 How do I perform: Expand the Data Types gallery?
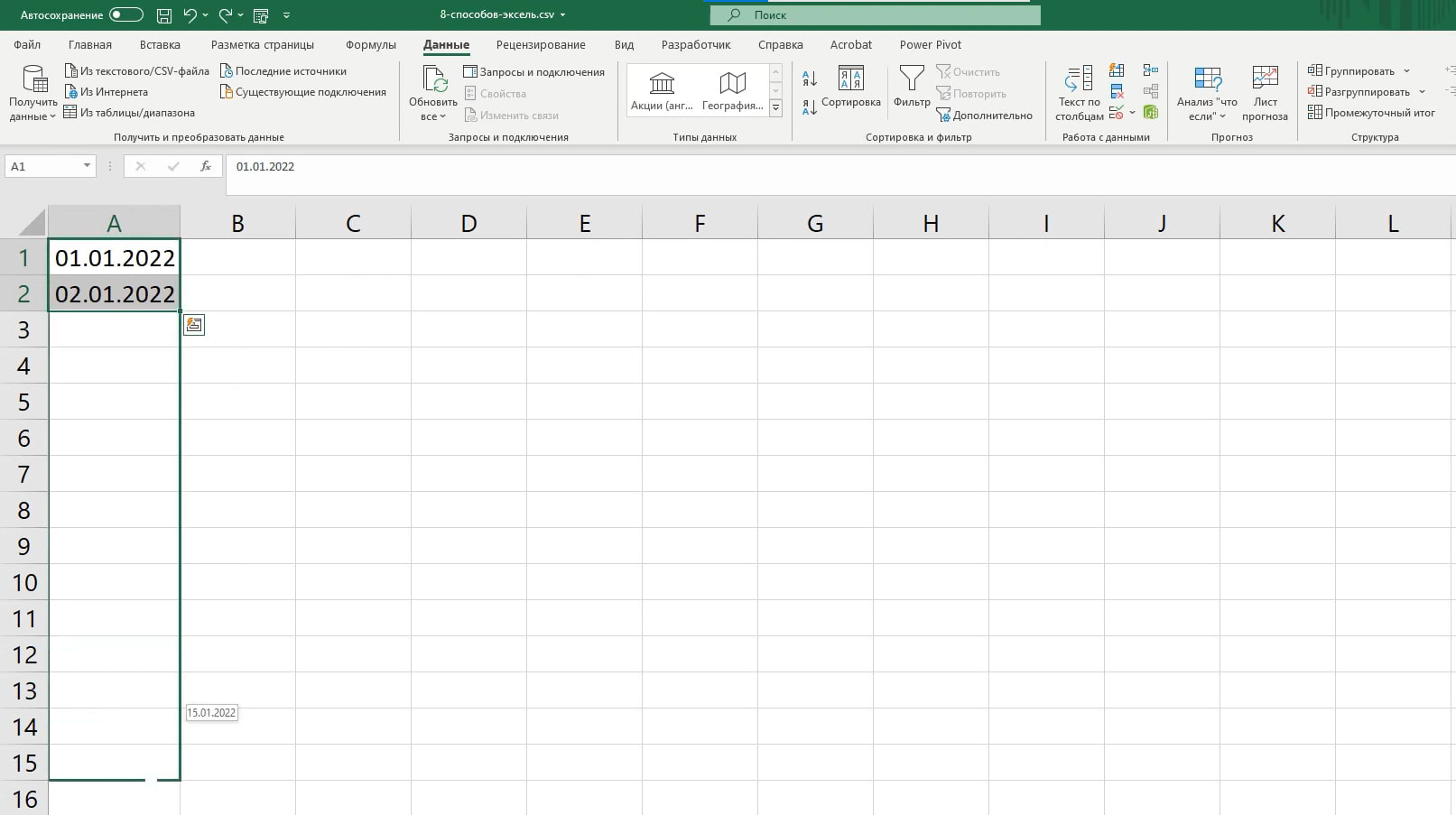pos(775,107)
